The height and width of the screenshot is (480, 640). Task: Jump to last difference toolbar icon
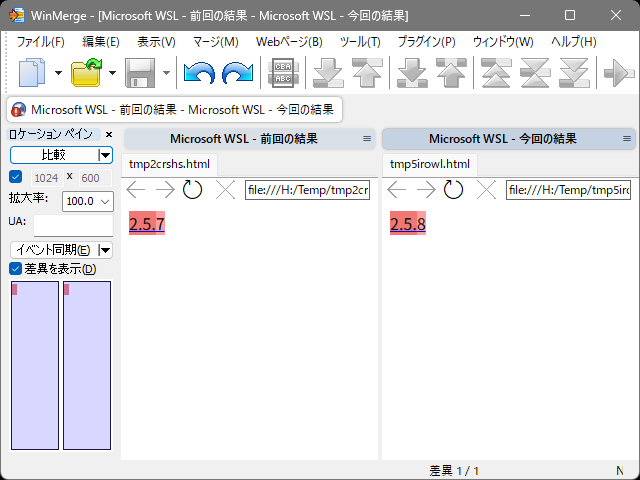point(574,73)
